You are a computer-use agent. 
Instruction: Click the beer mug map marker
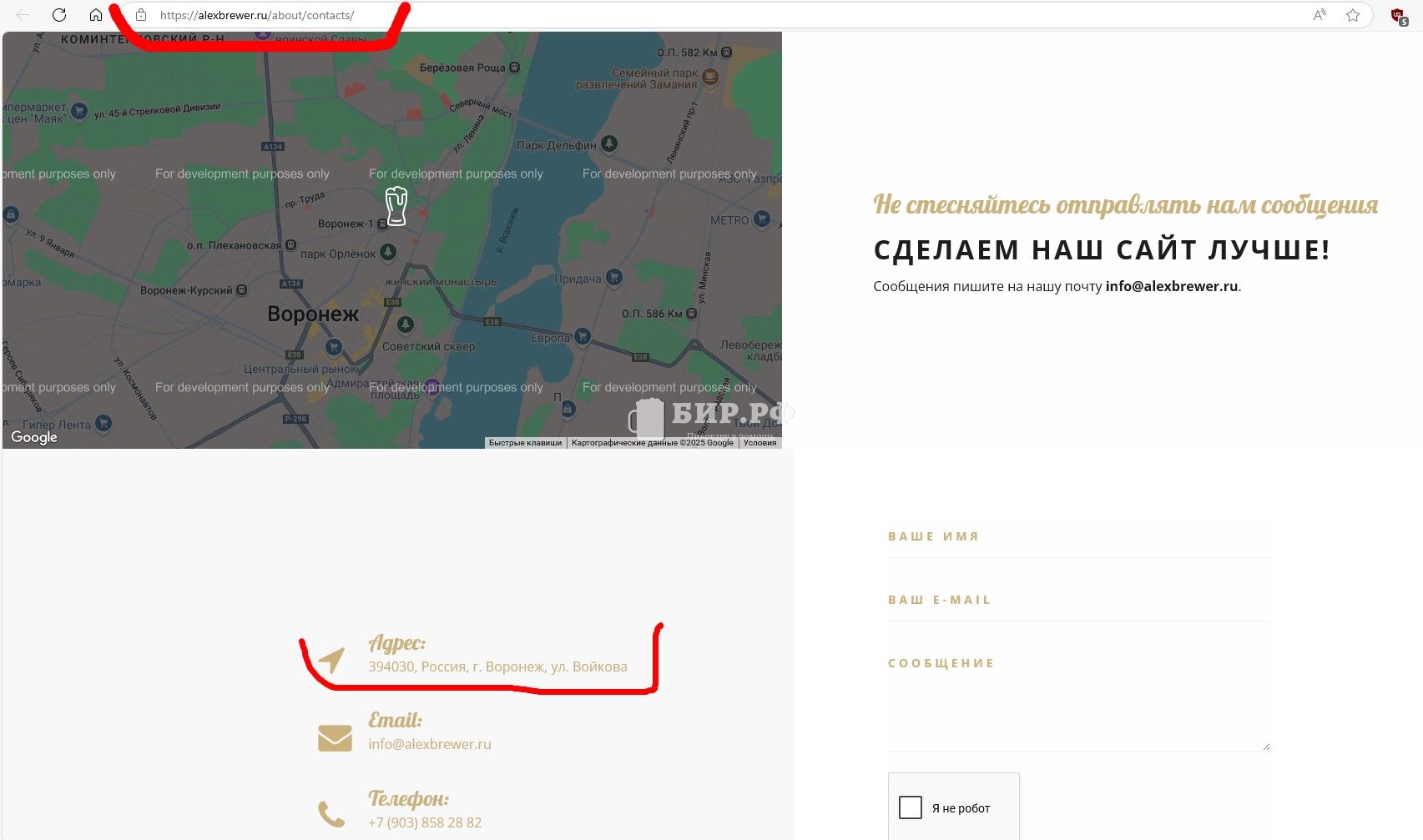point(396,205)
